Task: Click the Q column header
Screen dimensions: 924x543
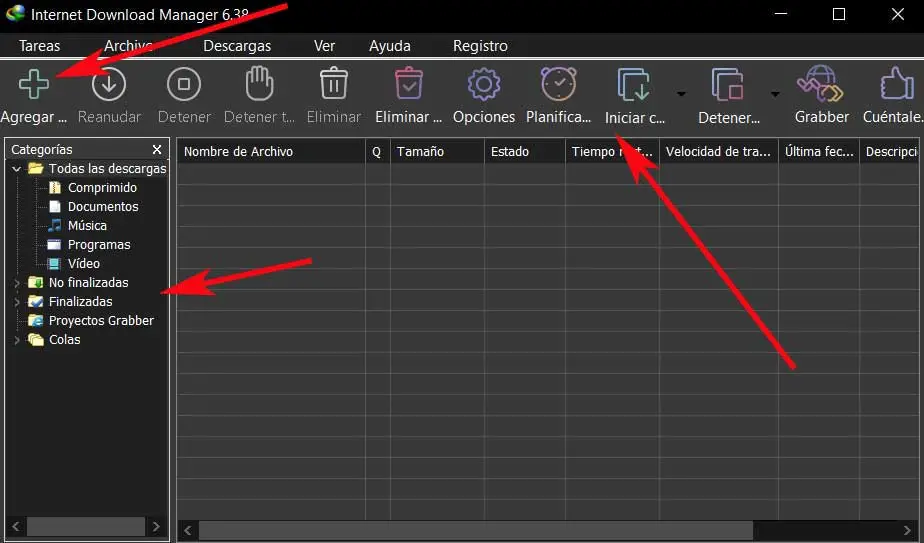Action: pyautogui.click(x=378, y=152)
